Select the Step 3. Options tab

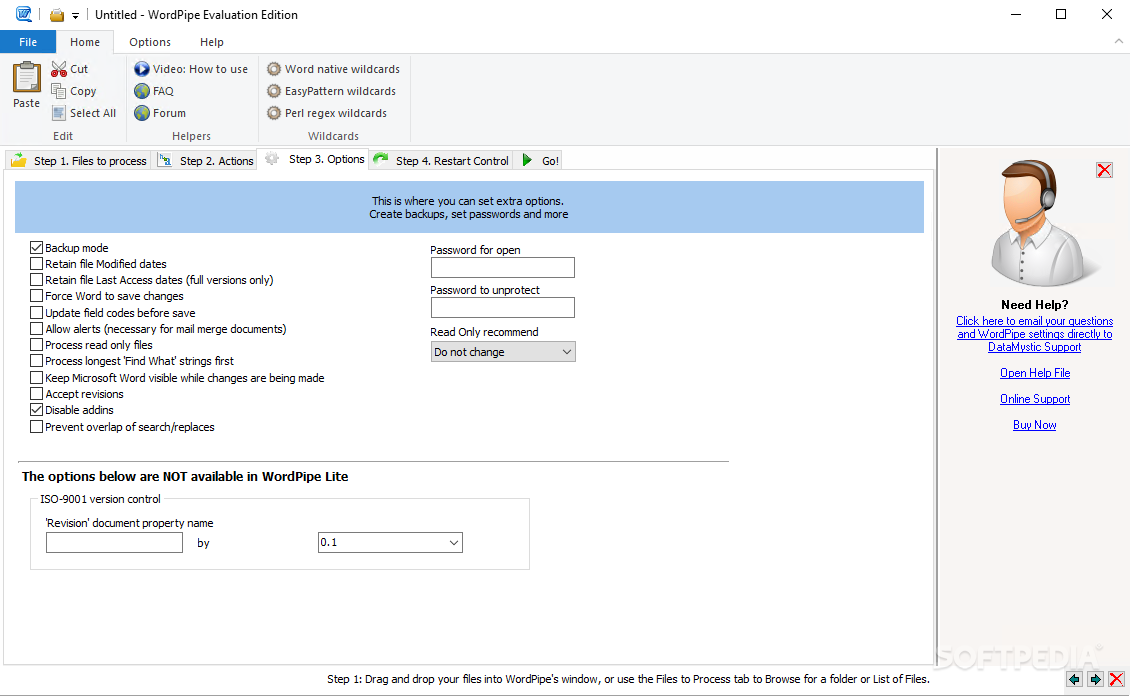point(315,159)
